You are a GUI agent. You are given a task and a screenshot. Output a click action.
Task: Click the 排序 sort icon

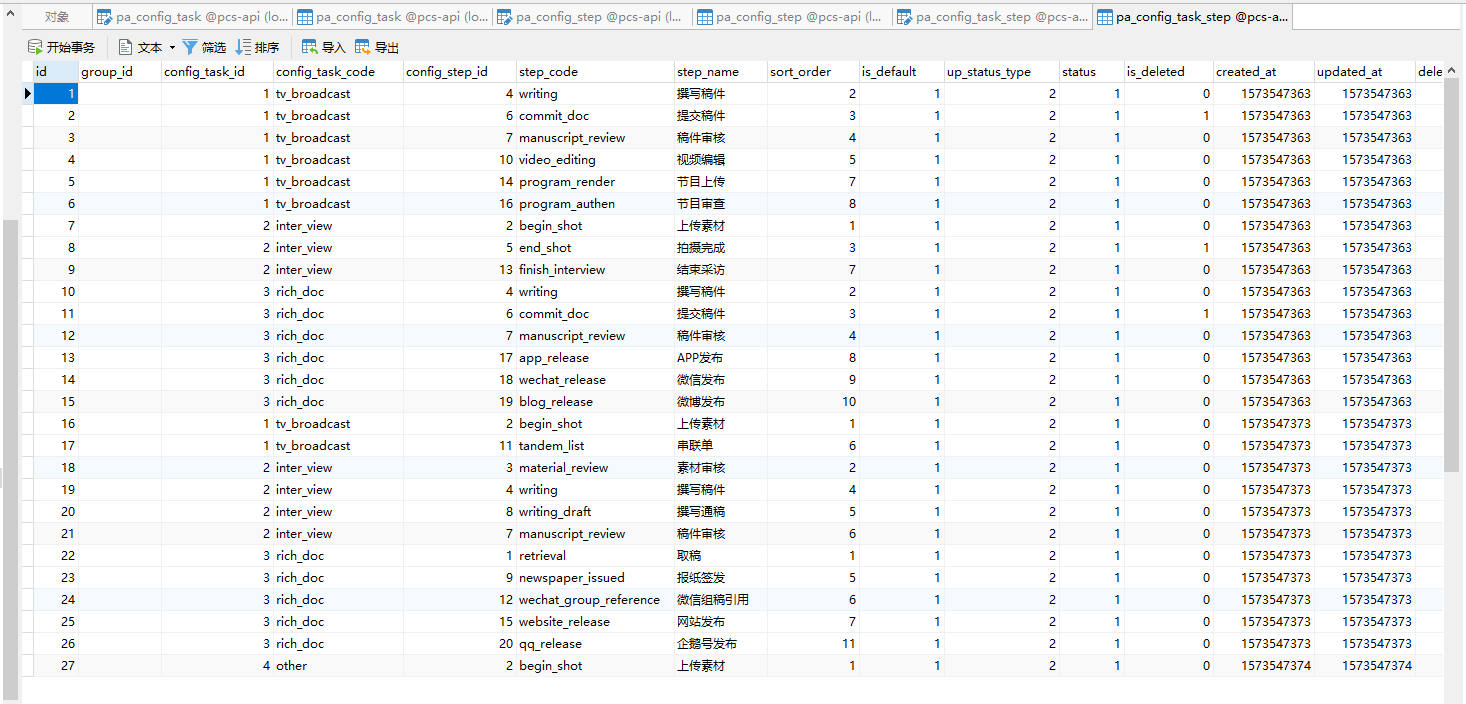(243, 47)
